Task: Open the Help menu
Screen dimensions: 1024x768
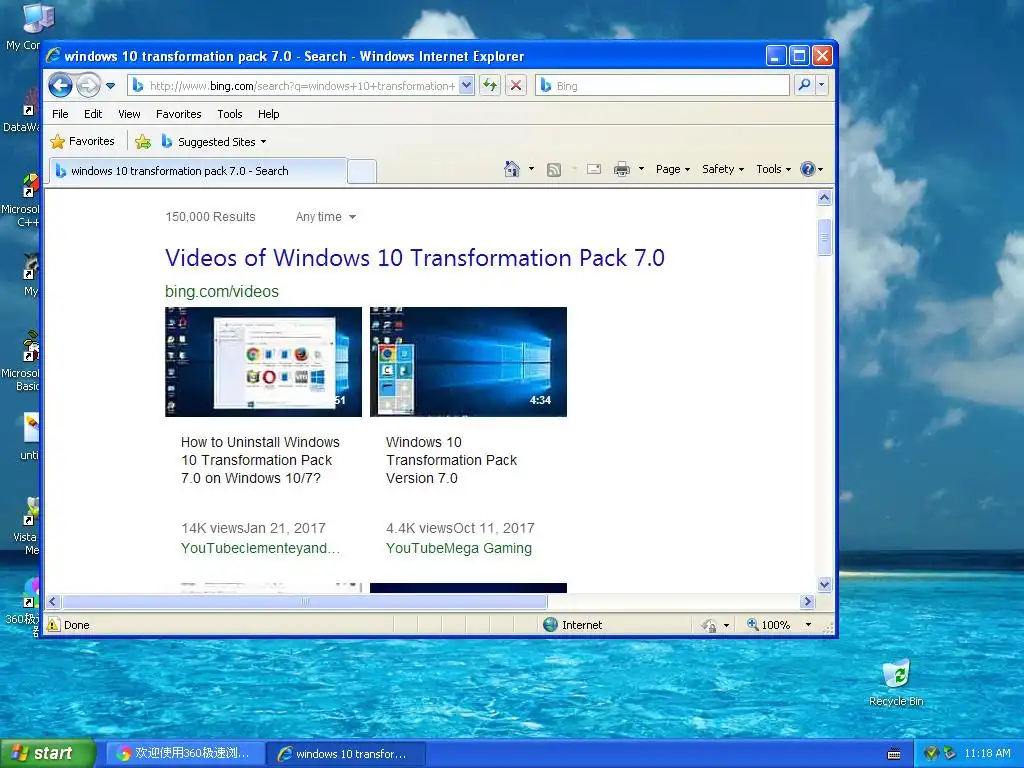Action: (268, 114)
